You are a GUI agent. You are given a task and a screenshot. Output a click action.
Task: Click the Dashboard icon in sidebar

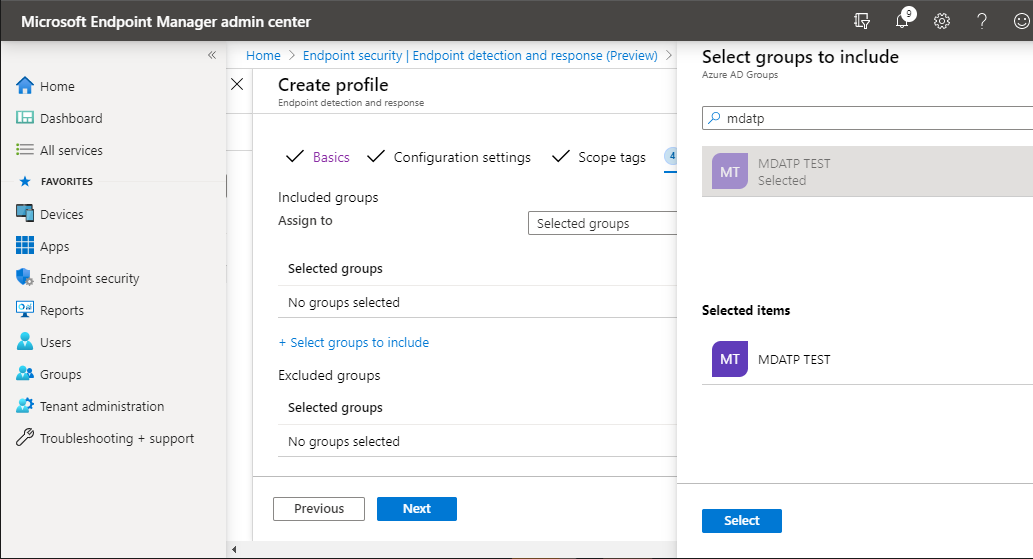coord(25,118)
